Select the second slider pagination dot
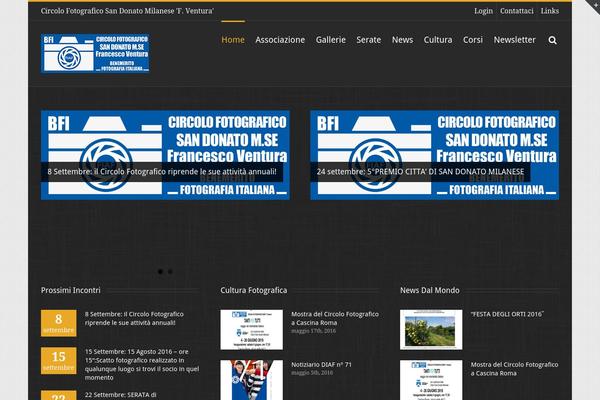The height and width of the screenshot is (400, 600). 170,271
